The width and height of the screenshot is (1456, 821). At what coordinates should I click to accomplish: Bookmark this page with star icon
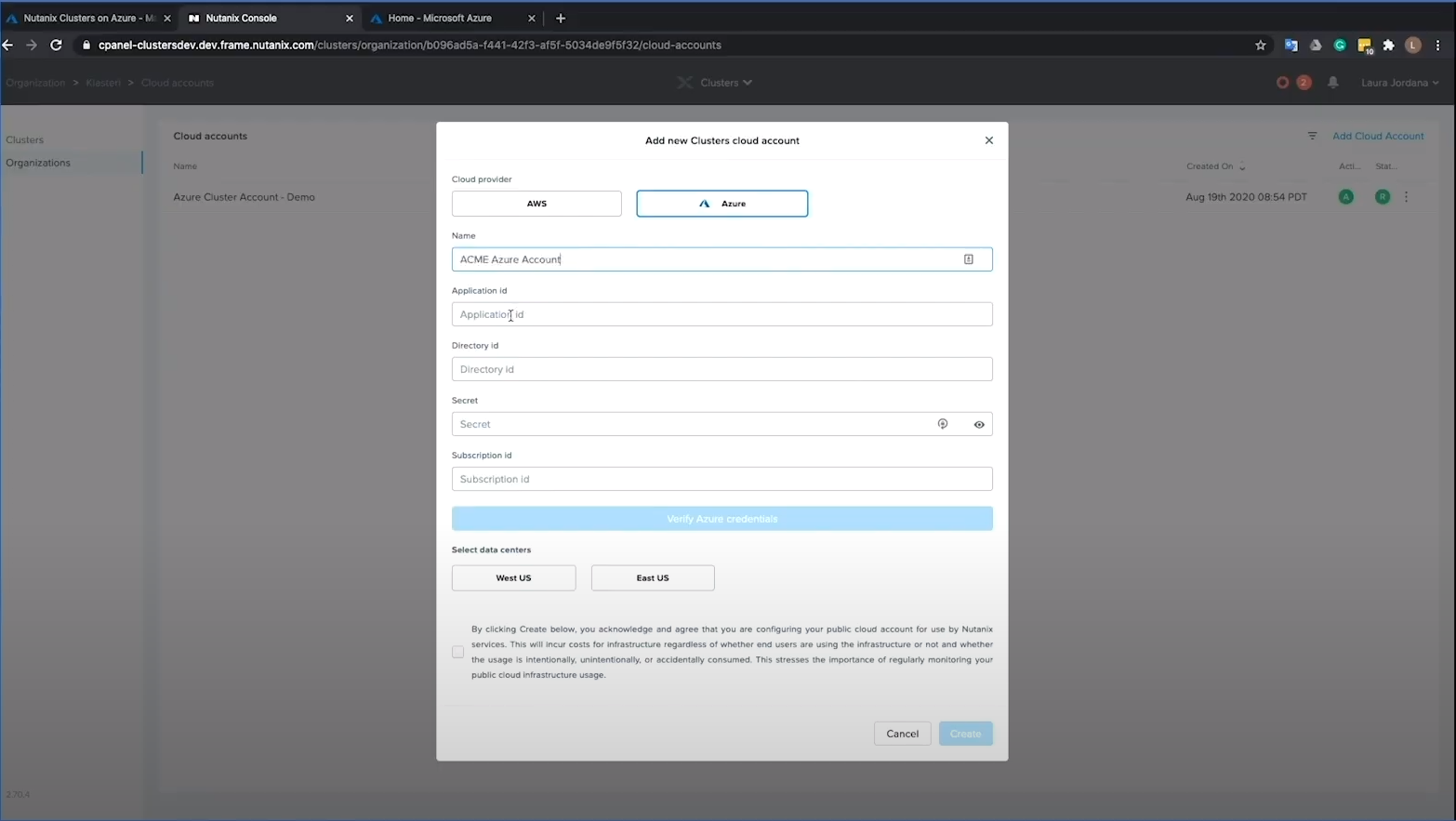[x=1261, y=45]
